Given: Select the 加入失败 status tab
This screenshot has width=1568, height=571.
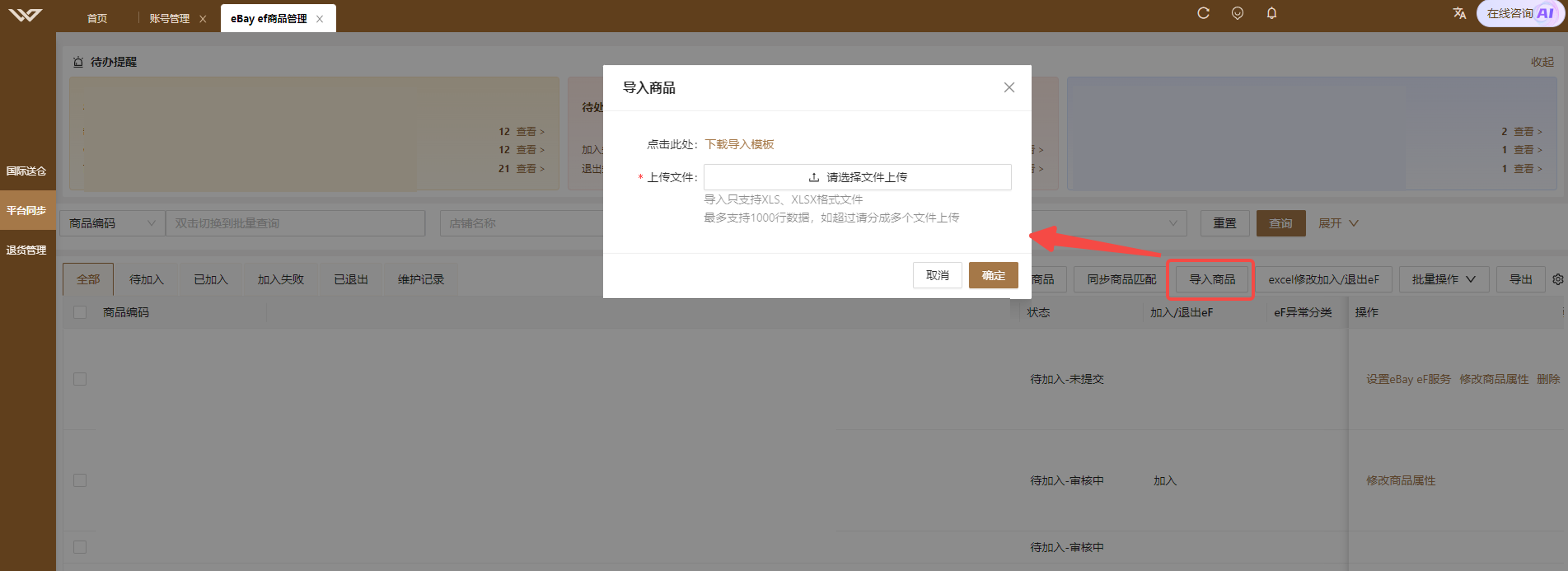Looking at the screenshot, I should coord(280,279).
